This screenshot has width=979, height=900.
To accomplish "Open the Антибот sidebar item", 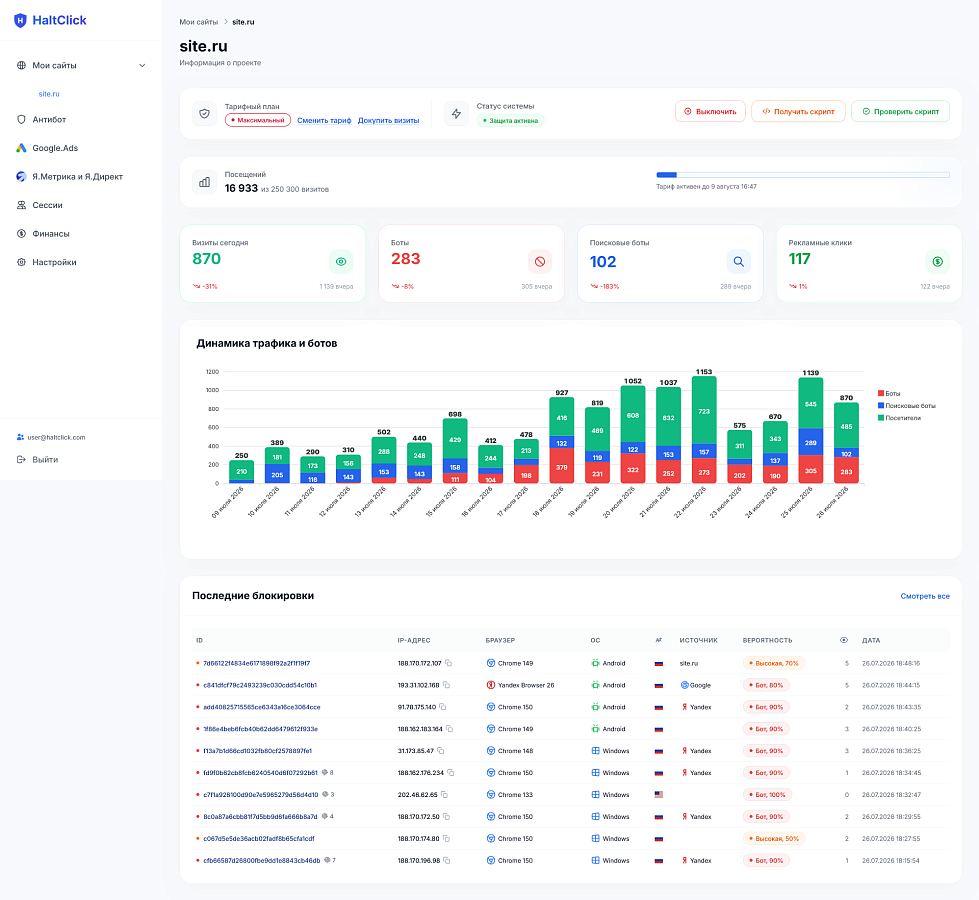I will [x=49, y=119].
